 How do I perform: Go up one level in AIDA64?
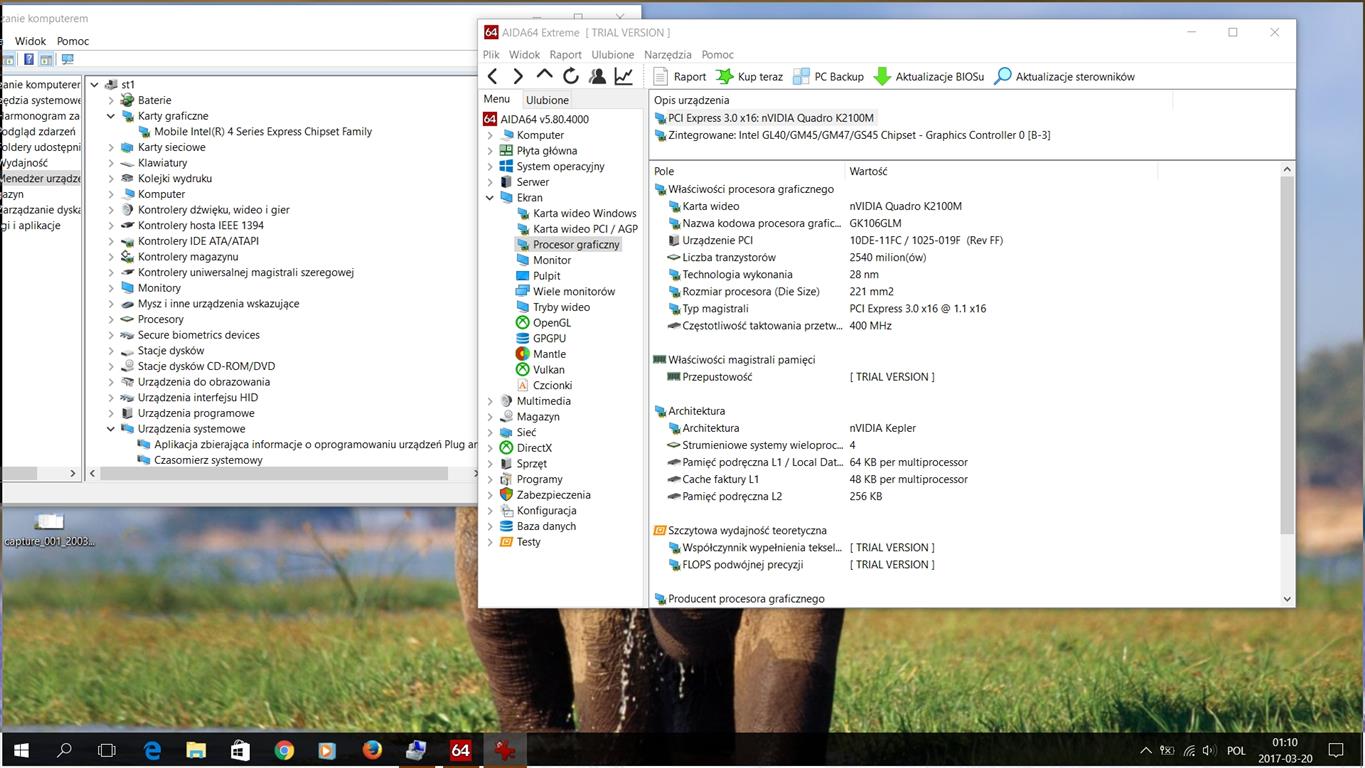tap(544, 75)
